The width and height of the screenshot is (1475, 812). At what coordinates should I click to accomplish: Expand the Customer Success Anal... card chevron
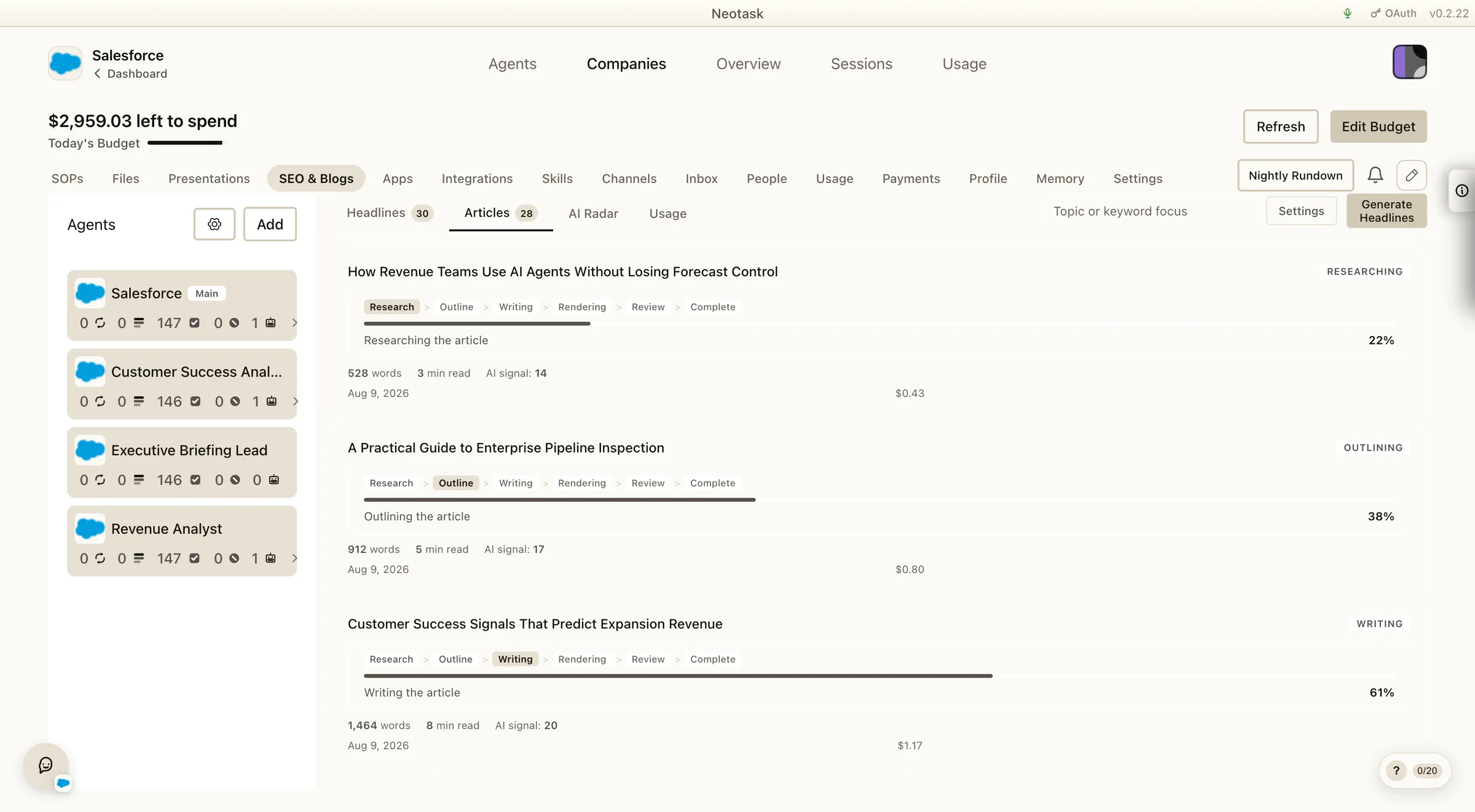click(295, 401)
